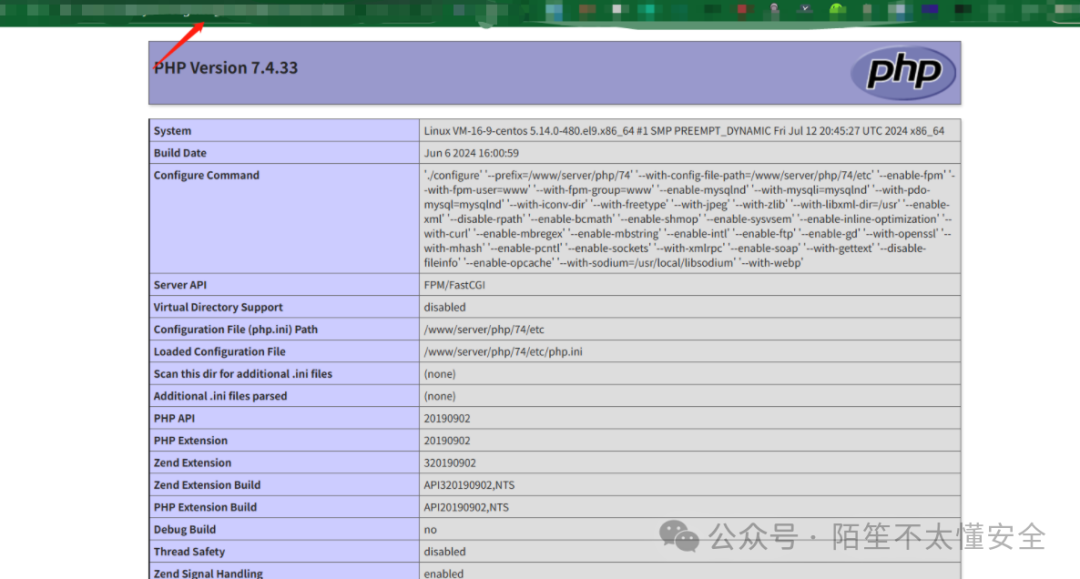The height and width of the screenshot is (579, 1080).
Task: Click the "Thread Safety" label
Action: (189, 551)
